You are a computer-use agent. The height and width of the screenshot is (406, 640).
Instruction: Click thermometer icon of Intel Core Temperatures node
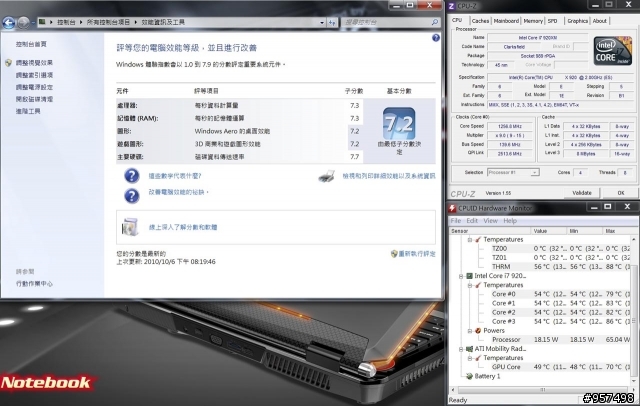click(x=478, y=285)
